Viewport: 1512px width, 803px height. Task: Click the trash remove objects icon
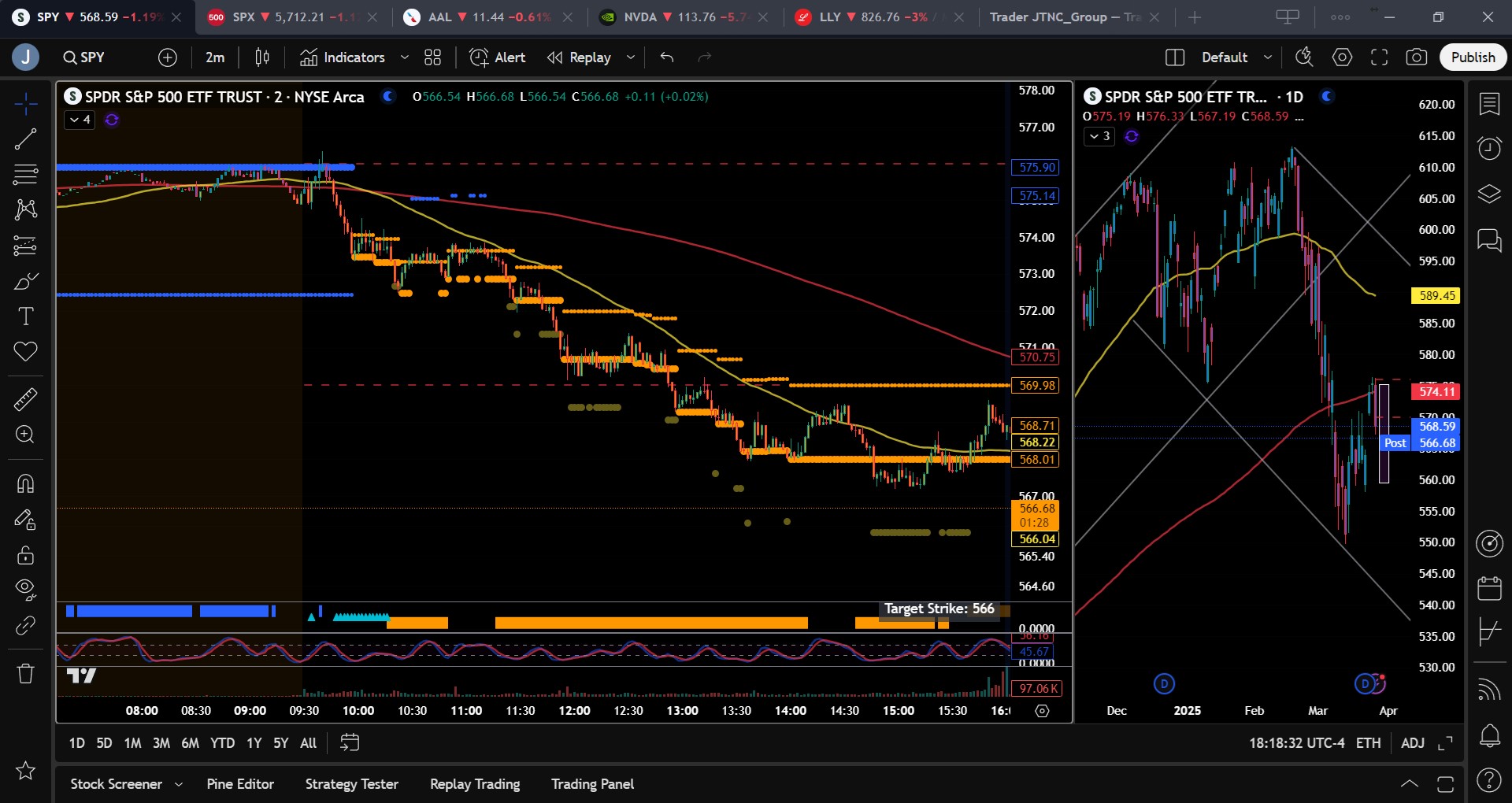pyautogui.click(x=25, y=673)
